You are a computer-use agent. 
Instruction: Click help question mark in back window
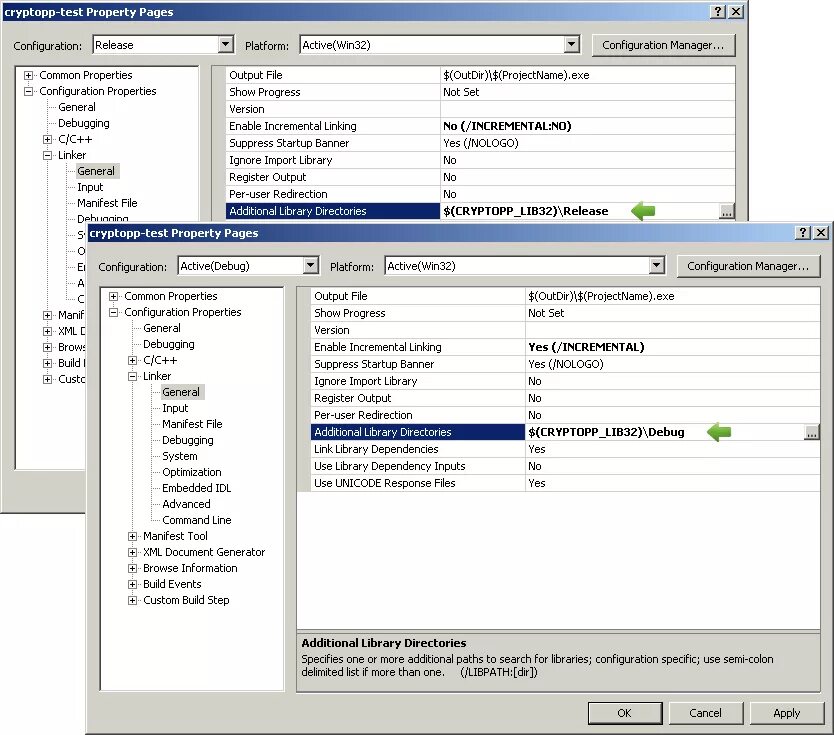pos(718,11)
